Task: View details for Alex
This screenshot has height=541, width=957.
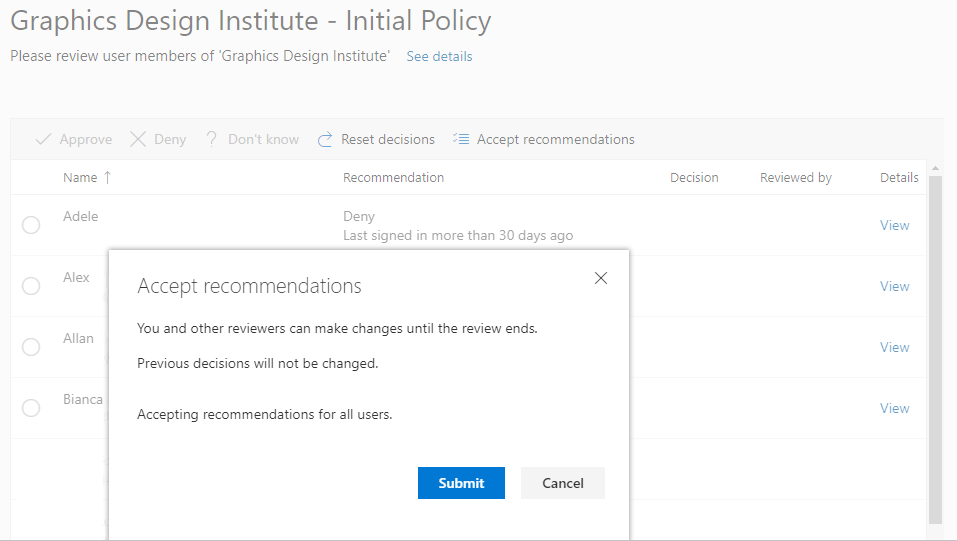Action: click(894, 286)
